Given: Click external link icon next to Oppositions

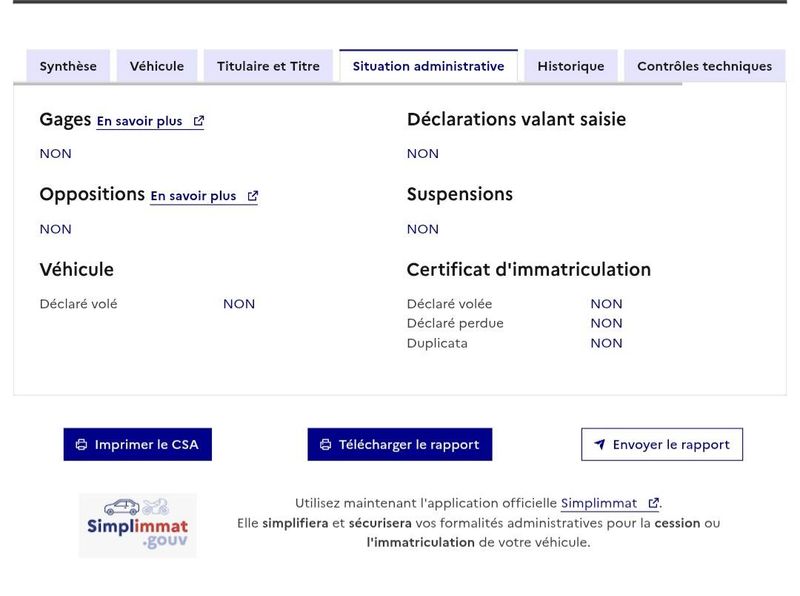Looking at the screenshot, I should pyautogui.click(x=253, y=196).
